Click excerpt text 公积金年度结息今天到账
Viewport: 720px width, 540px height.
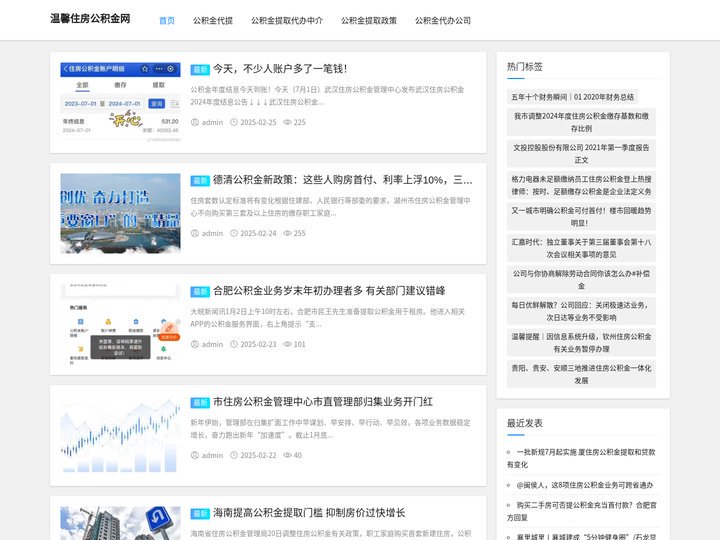point(327,96)
